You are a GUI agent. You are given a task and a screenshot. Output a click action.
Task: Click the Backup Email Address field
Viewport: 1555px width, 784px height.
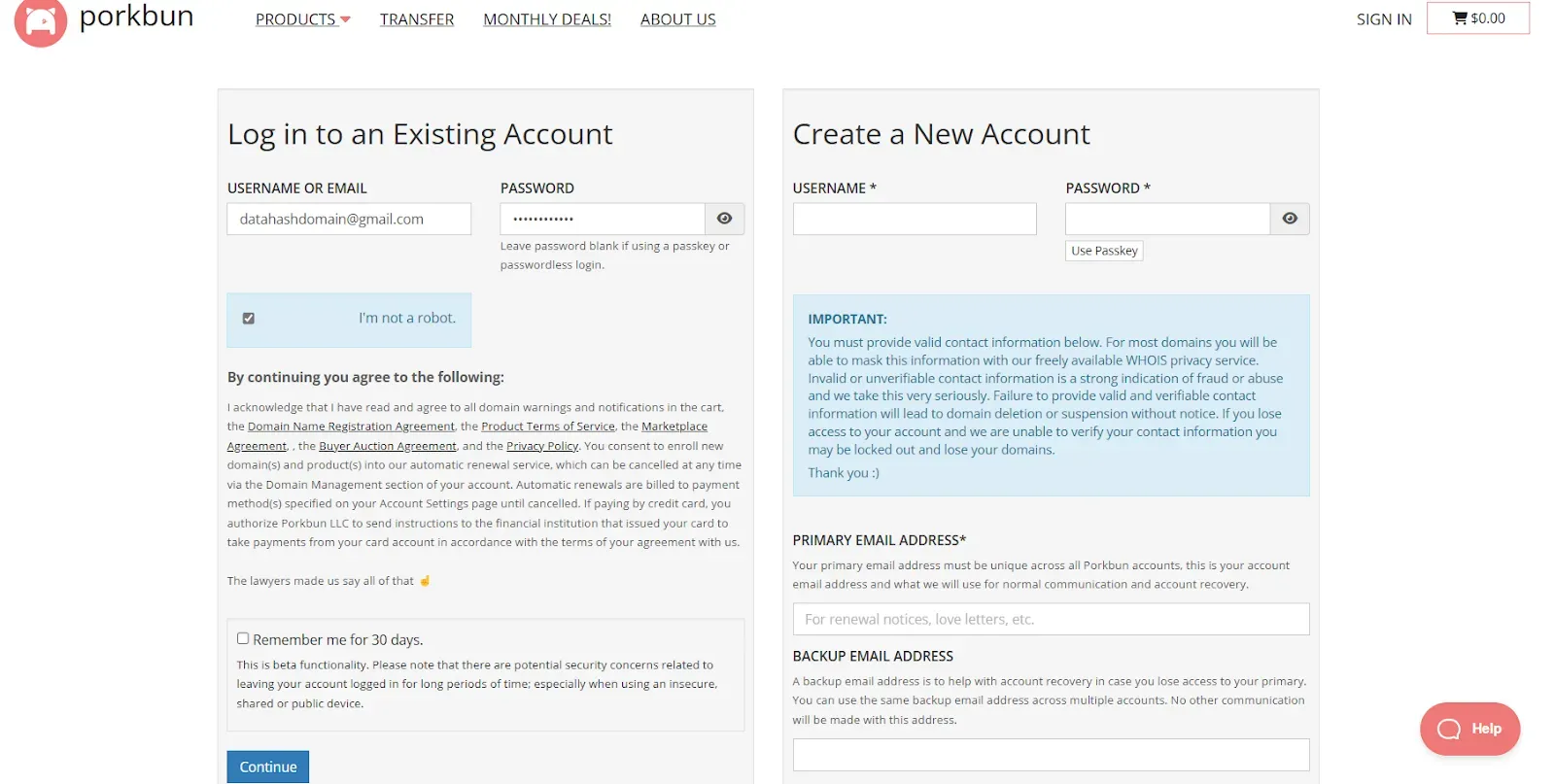click(1051, 755)
